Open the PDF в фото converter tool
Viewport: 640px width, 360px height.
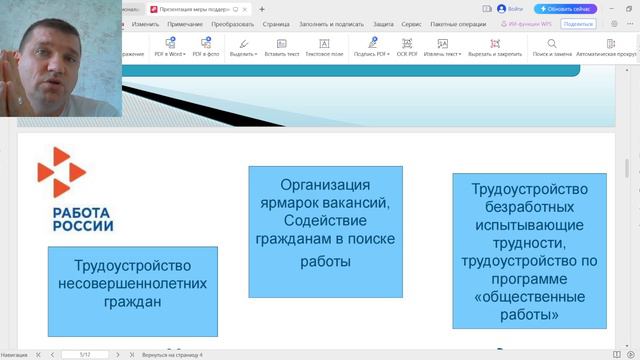pos(206,47)
